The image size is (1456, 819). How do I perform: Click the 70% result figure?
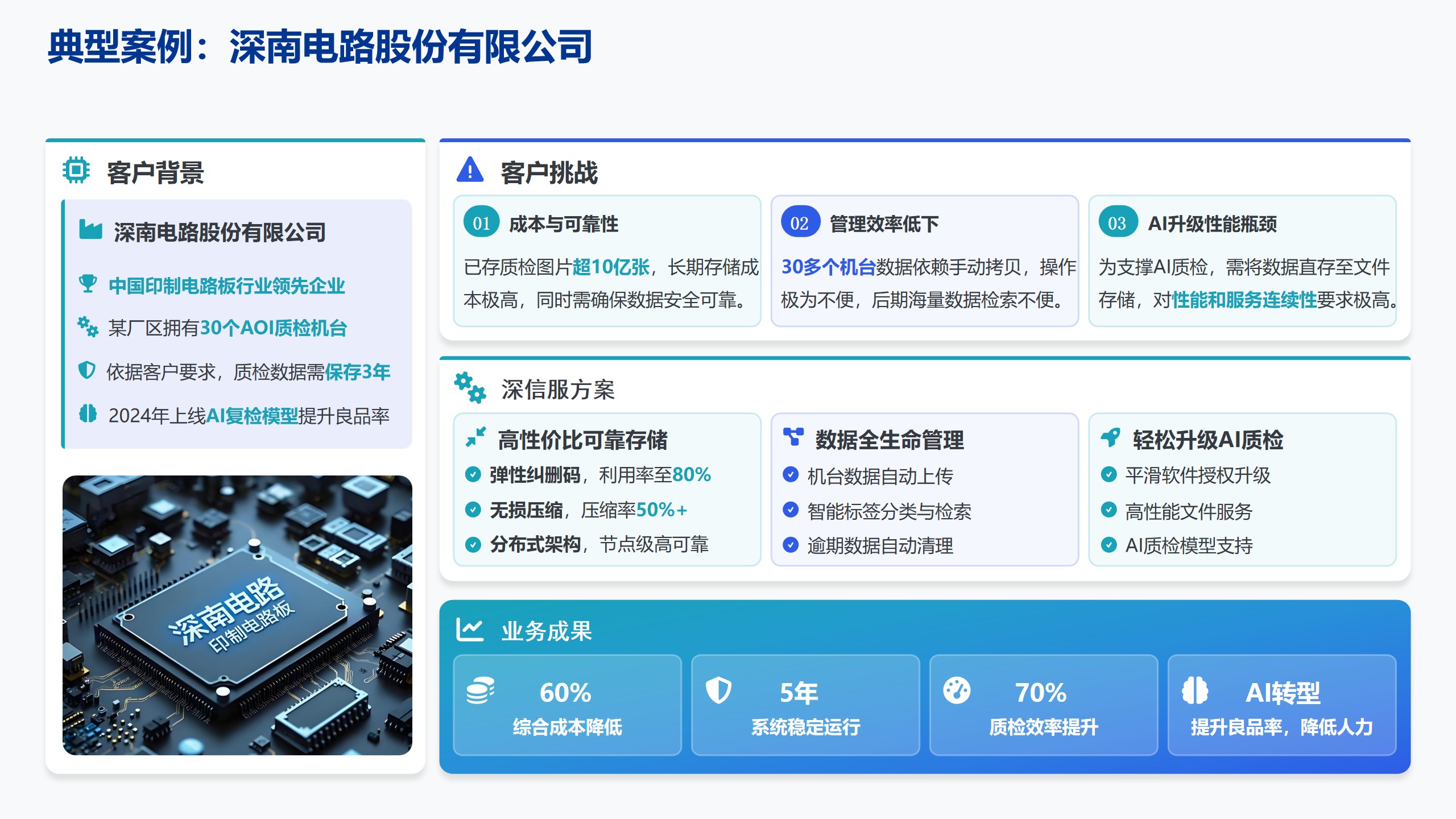(x=1041, y=692)
